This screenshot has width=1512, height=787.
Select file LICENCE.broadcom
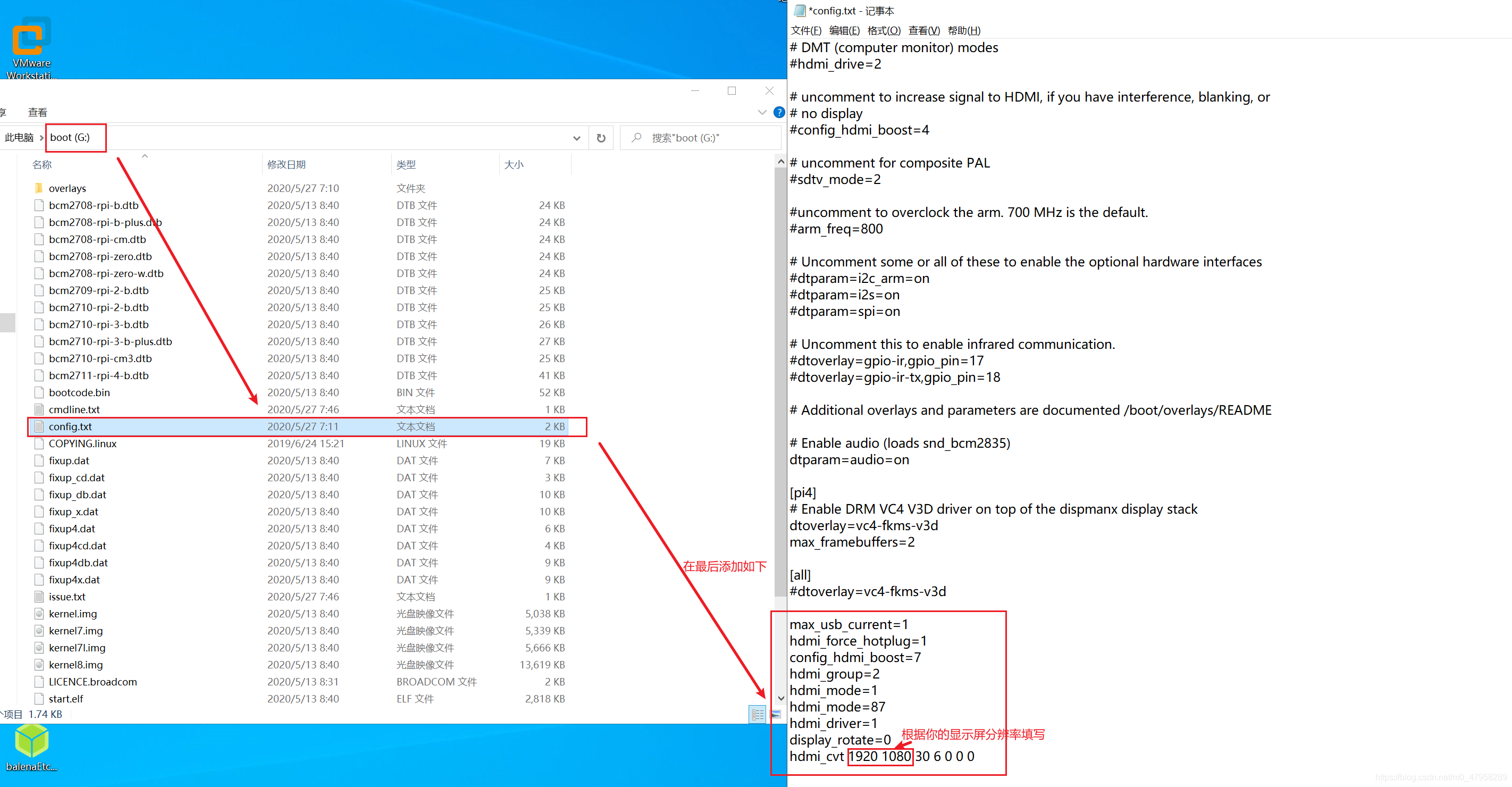(x=93, y=681)
